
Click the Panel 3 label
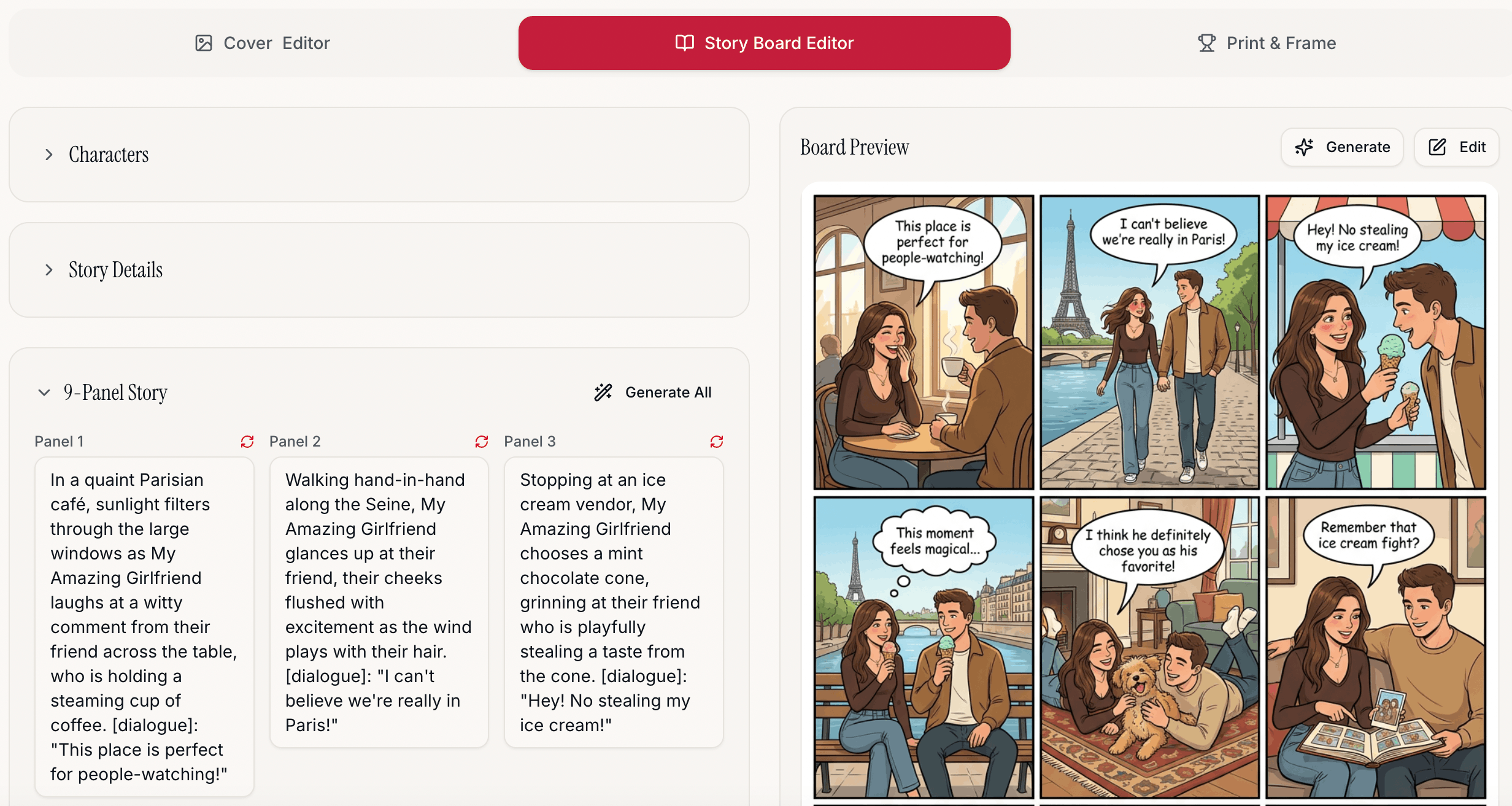pyautogui.click(x=530, y=442)
